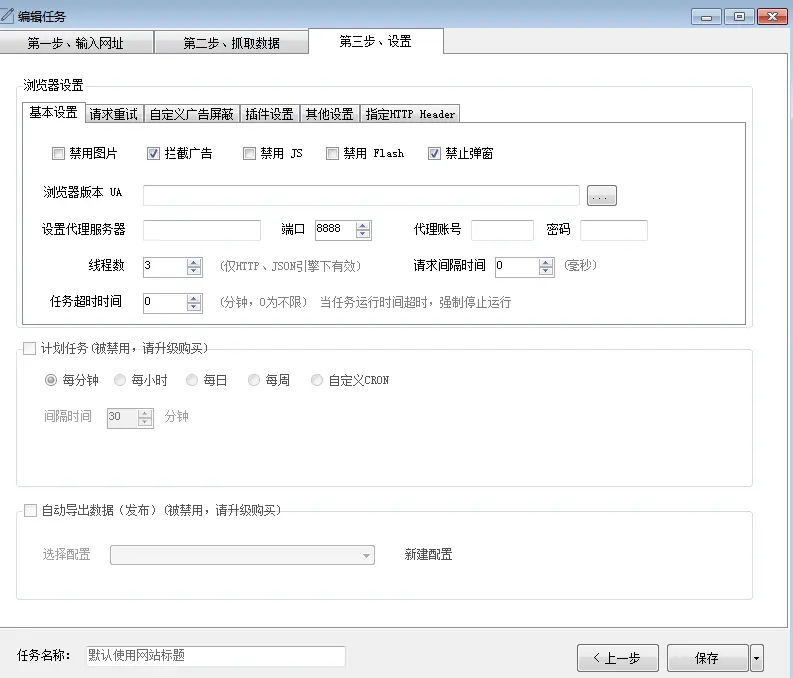
Task: Close the 编辑任务 window
Action: click(773, 17)
